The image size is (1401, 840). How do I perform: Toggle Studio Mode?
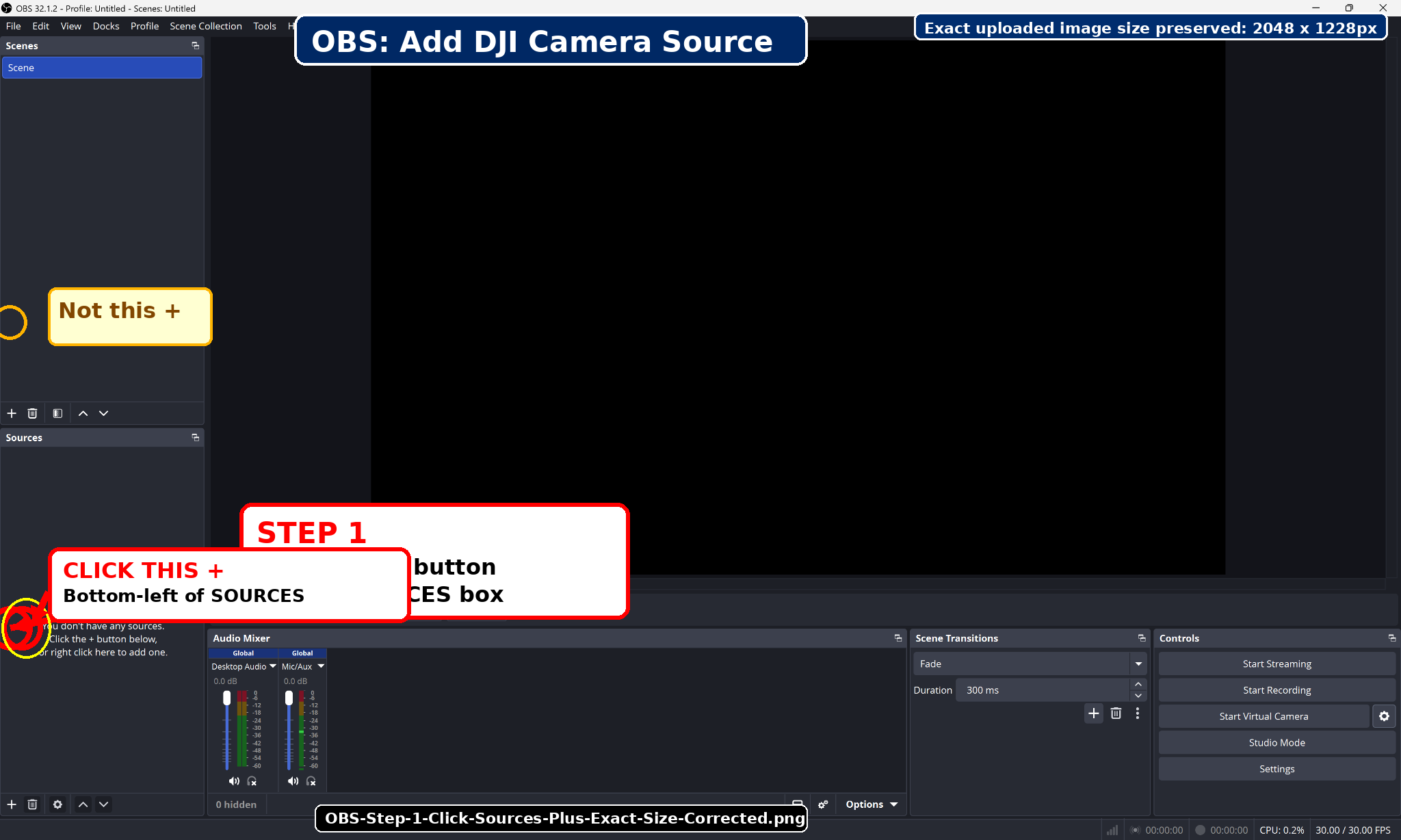pyautogui.click(x=1276, y=743)
